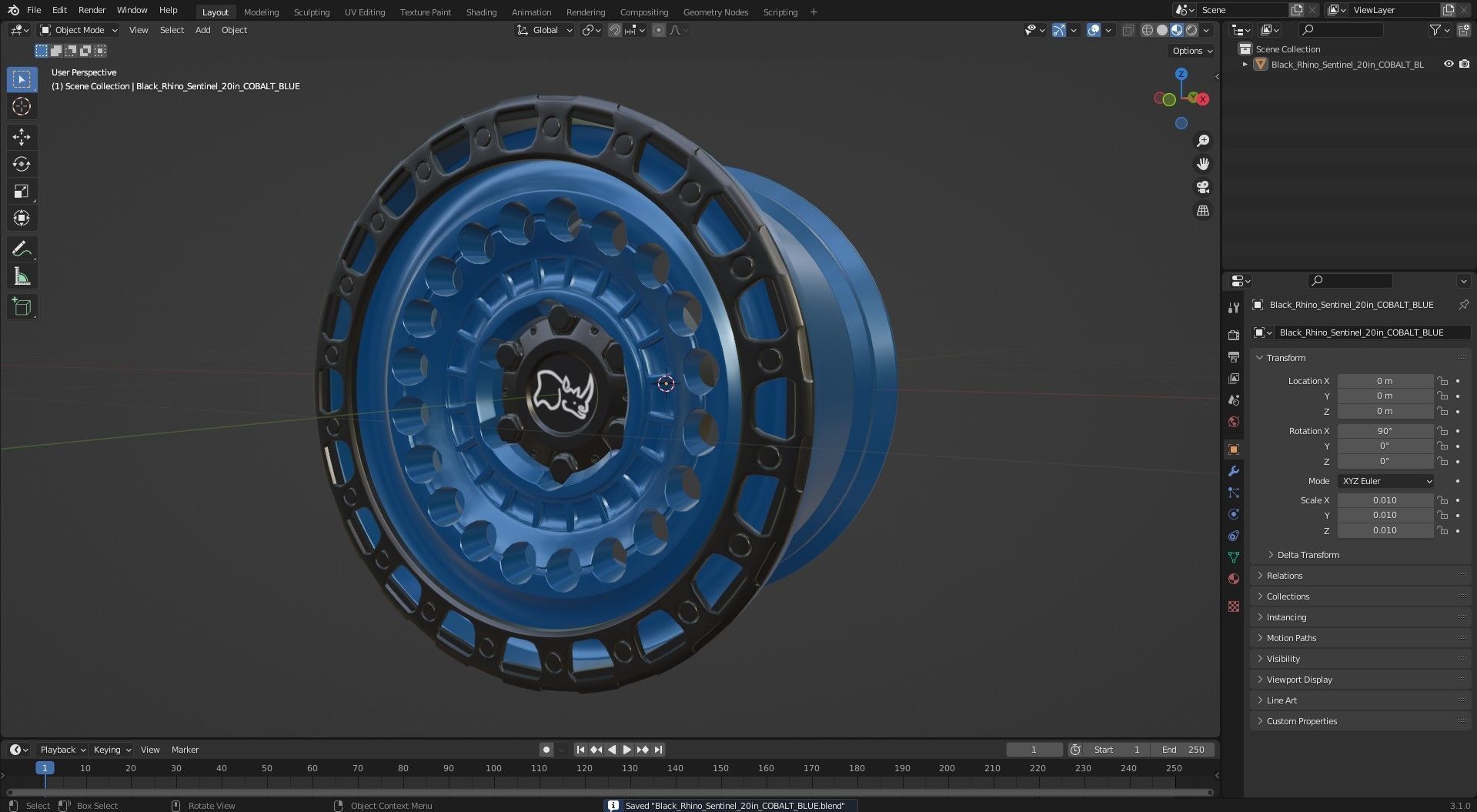Select the Measure tool

(x=22, y=276)
